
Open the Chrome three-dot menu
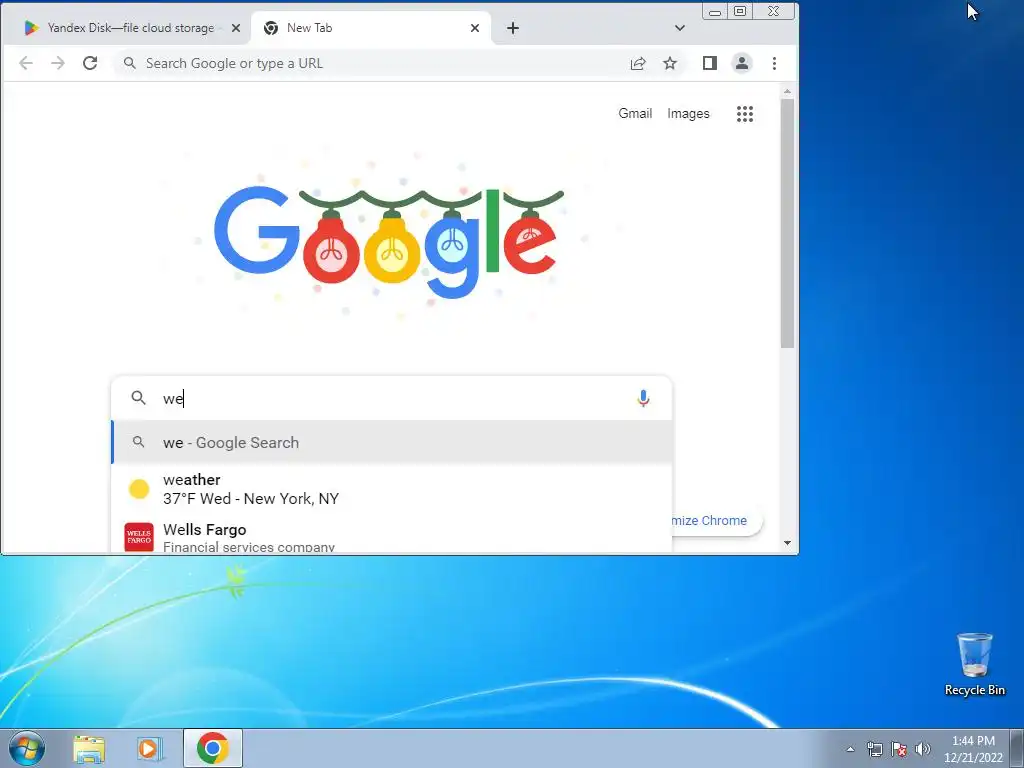775,63
